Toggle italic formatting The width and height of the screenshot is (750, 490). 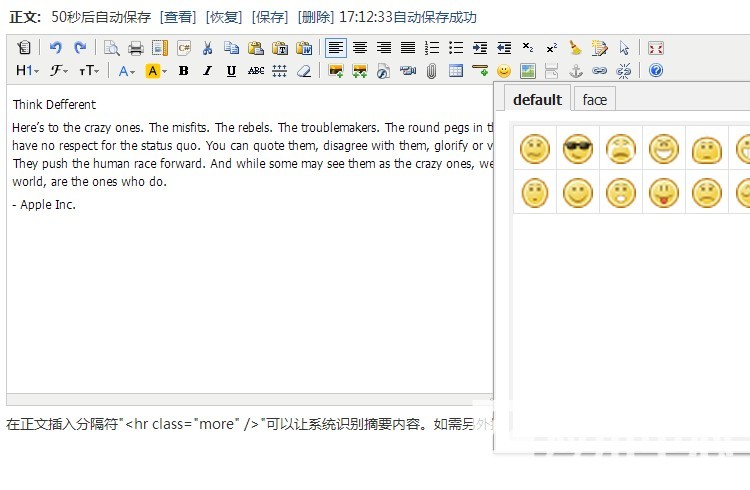[207, 71]
